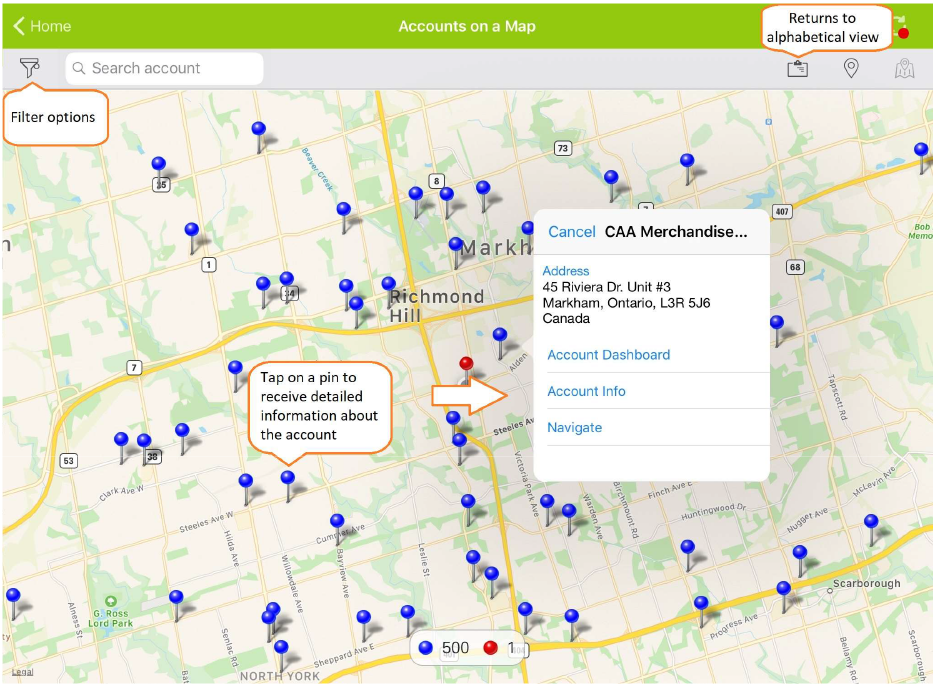This screenshot has width=937, height=688.
Task: Tap the G. Ross Lord Park marker icon
Action: (x=111, y=601)
